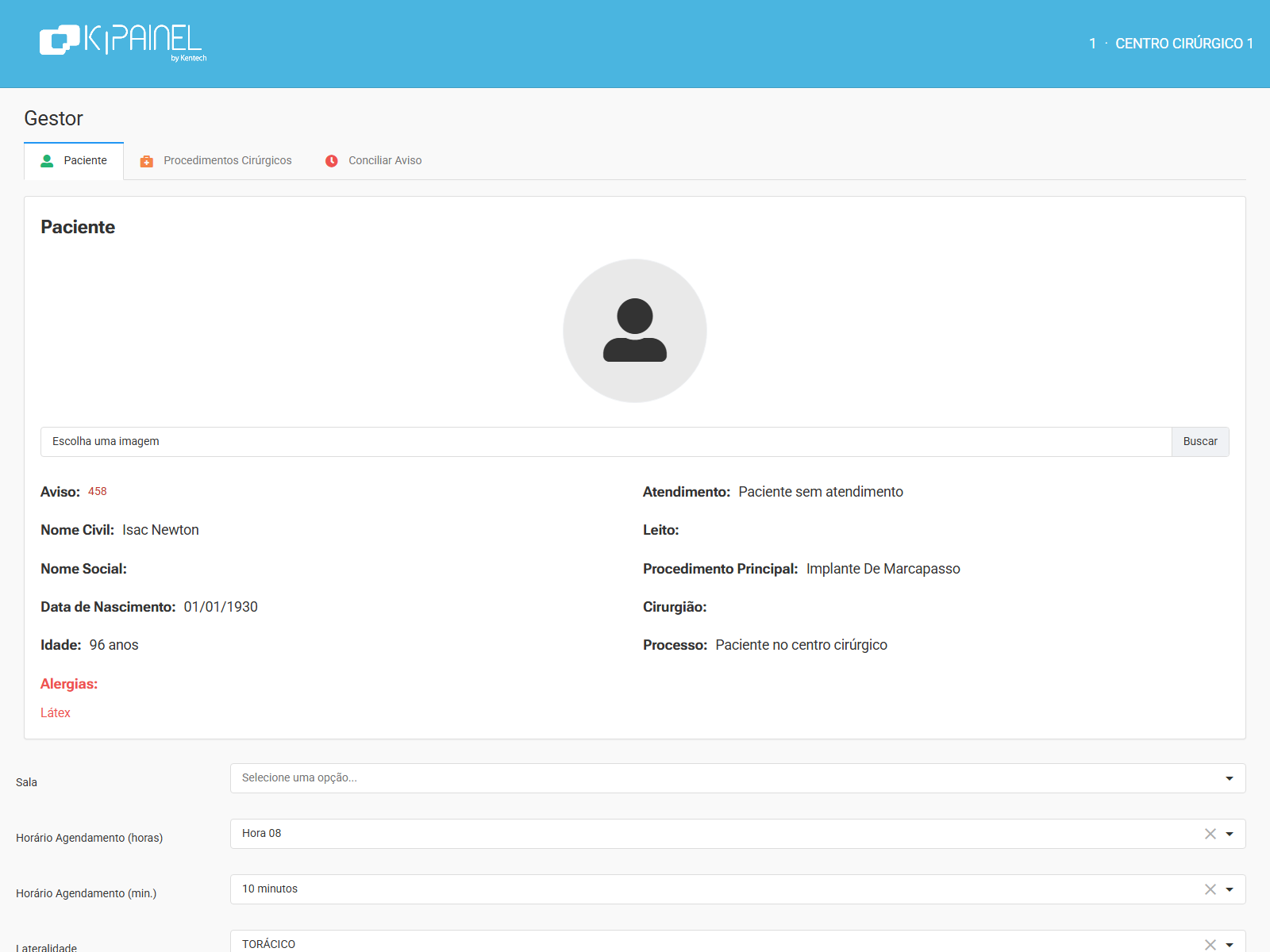Expand the Horário Agendamento (min.) dropdown arrow
1270x952 pixels.
(1230, 889)
